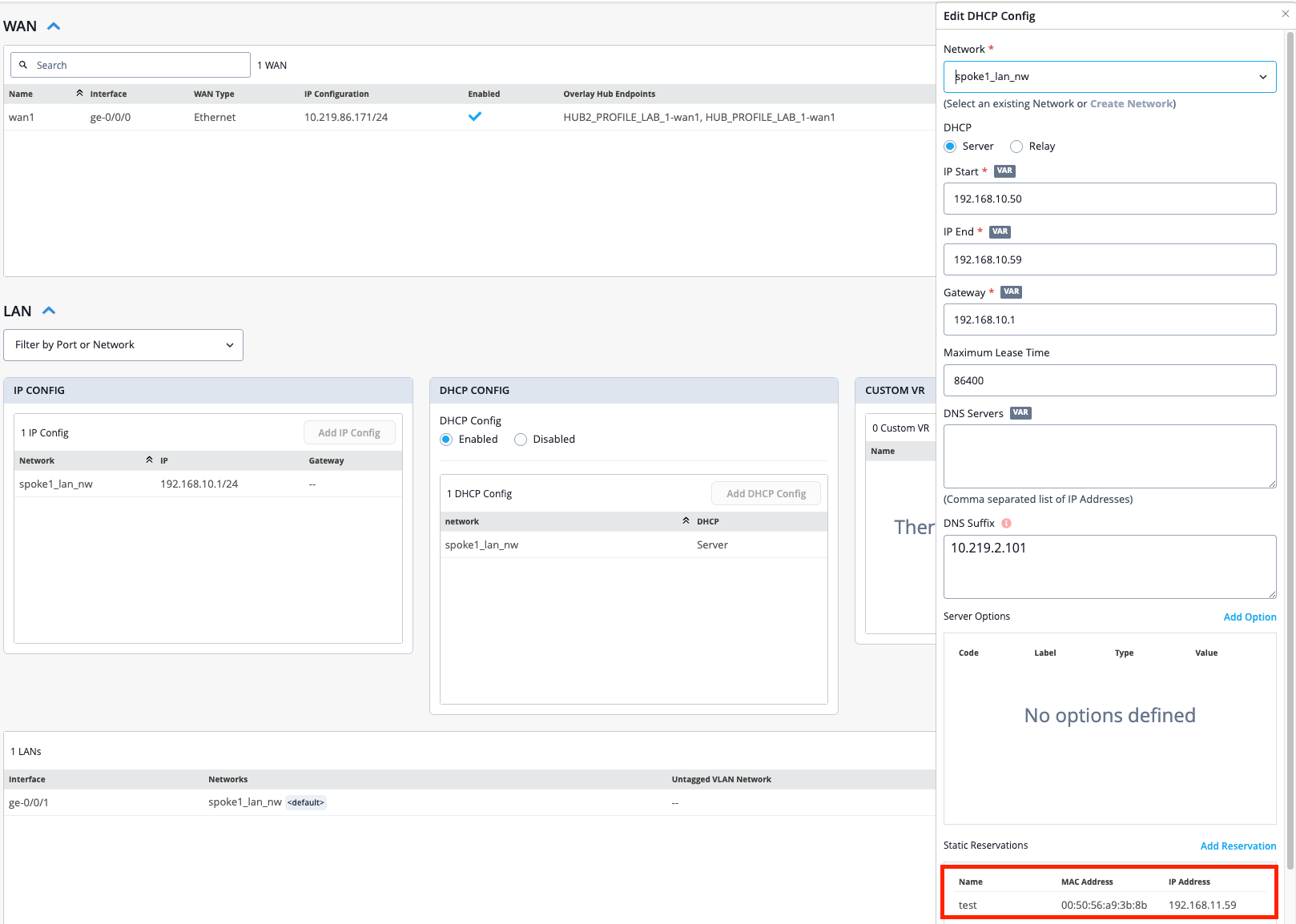Set DHCP Config to Disabled
Image resolution: width=1296 pixels, height=924 pixels.
(x=521, y=440)
